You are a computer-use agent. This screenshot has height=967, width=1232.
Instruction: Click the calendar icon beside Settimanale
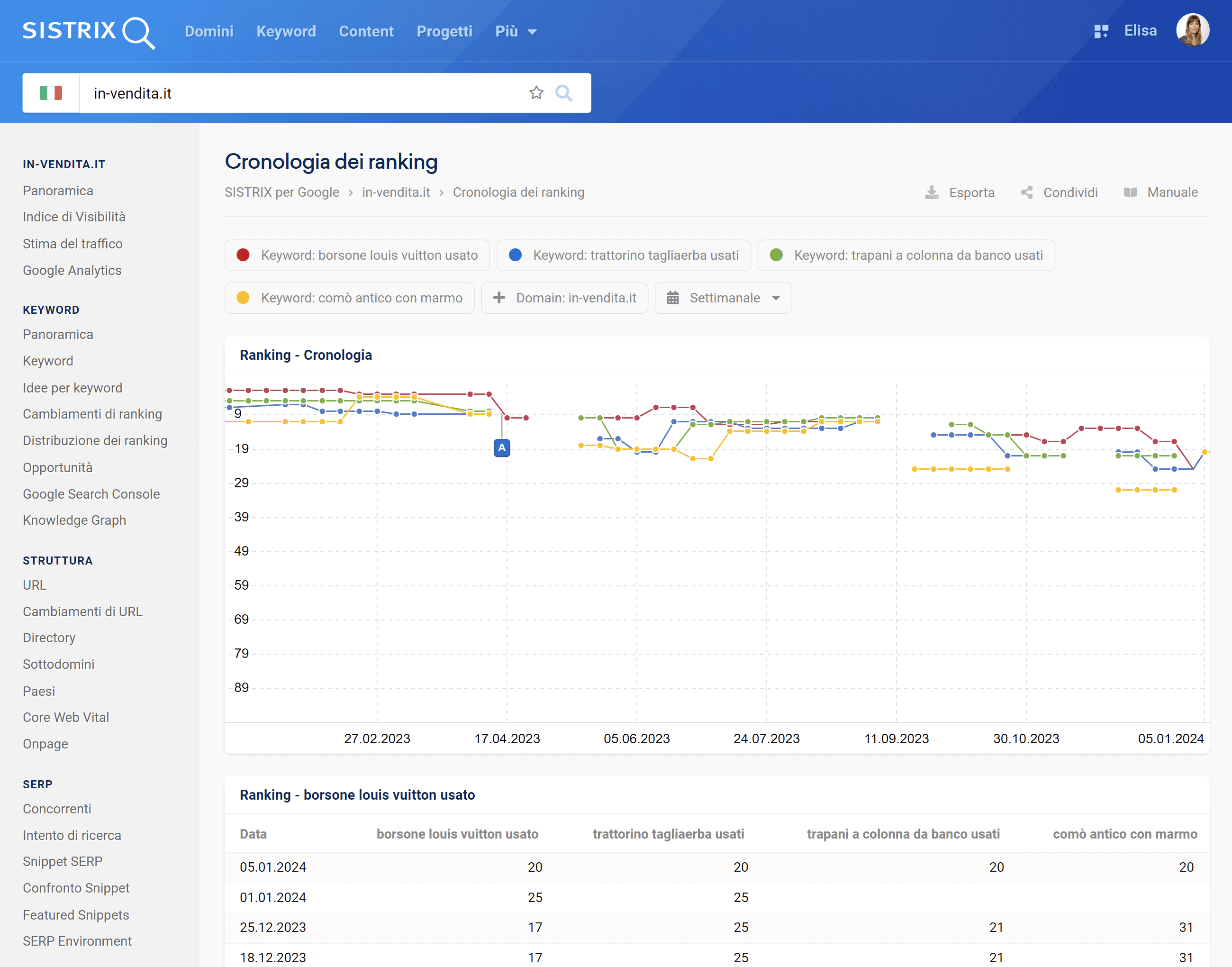tap(672, 298)
